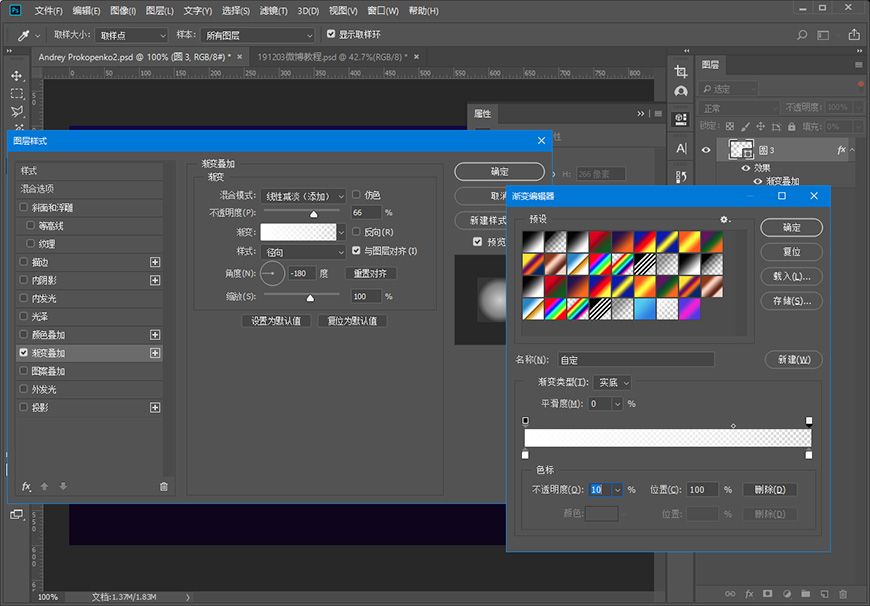Select the Polygonal Lasso tool
Viewport: 870px width, 606px height.
17,111
